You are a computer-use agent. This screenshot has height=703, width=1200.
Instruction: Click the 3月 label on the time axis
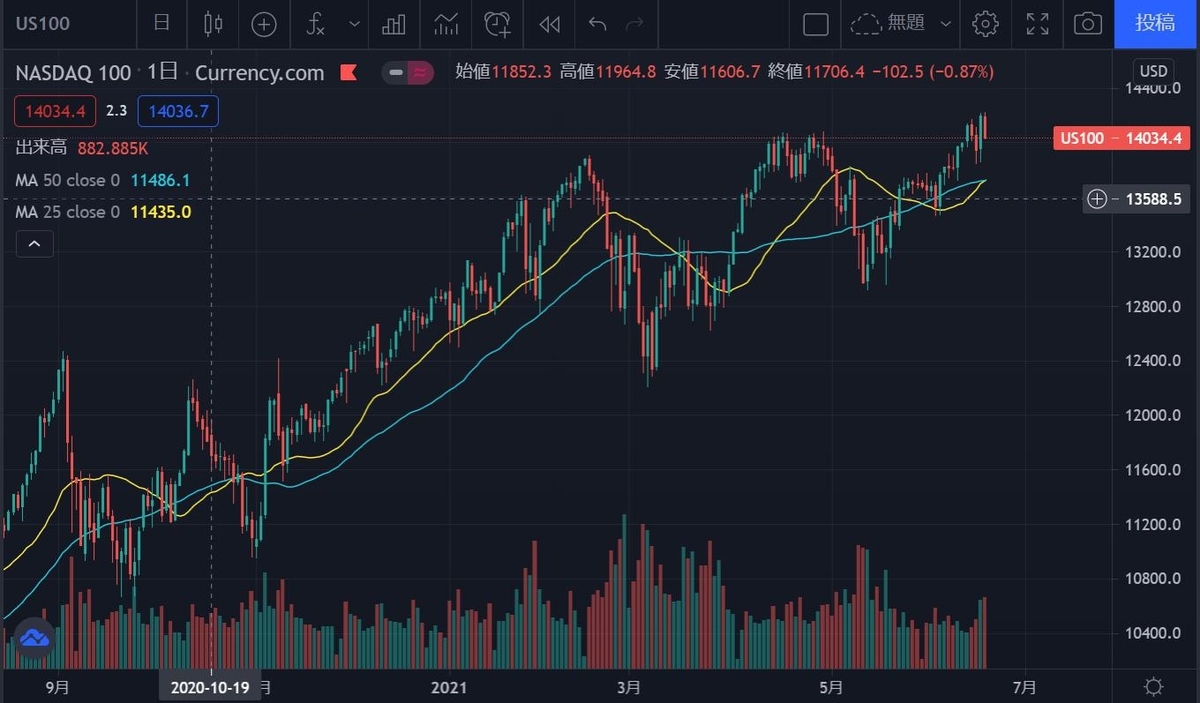[629, 687]
